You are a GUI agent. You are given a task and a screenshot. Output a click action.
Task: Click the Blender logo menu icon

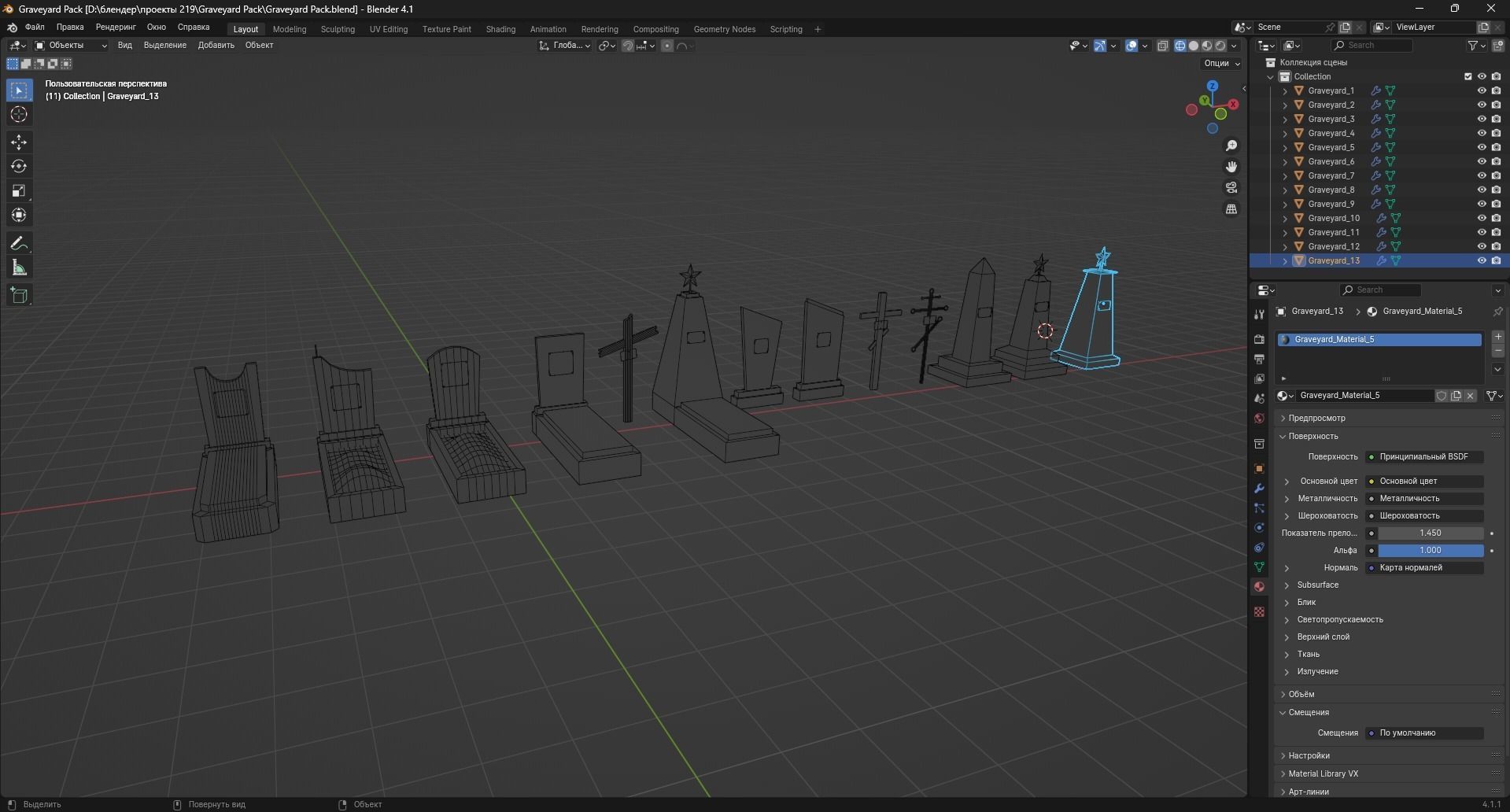pyautogui.click(x=12, y=28)
